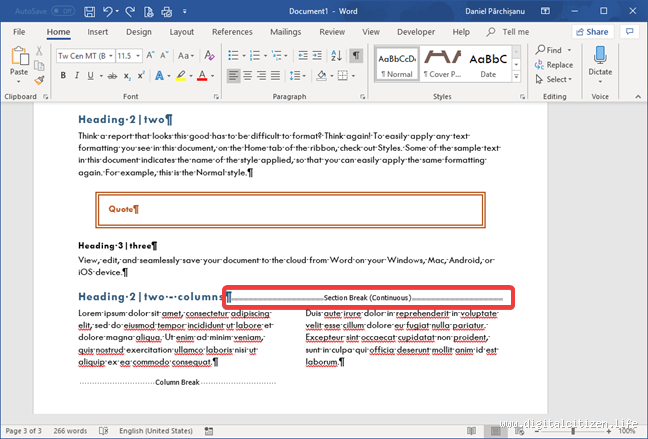Image resolution: width=648 pixels, height=439 pixels.
Task: Click the Save icon in title bar
Action: click(90, 11)
